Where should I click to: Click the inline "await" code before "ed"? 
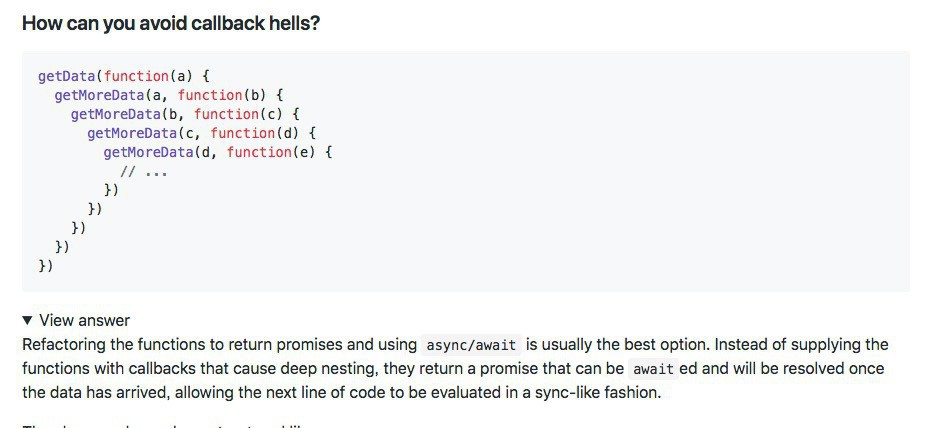pos(655,370)
